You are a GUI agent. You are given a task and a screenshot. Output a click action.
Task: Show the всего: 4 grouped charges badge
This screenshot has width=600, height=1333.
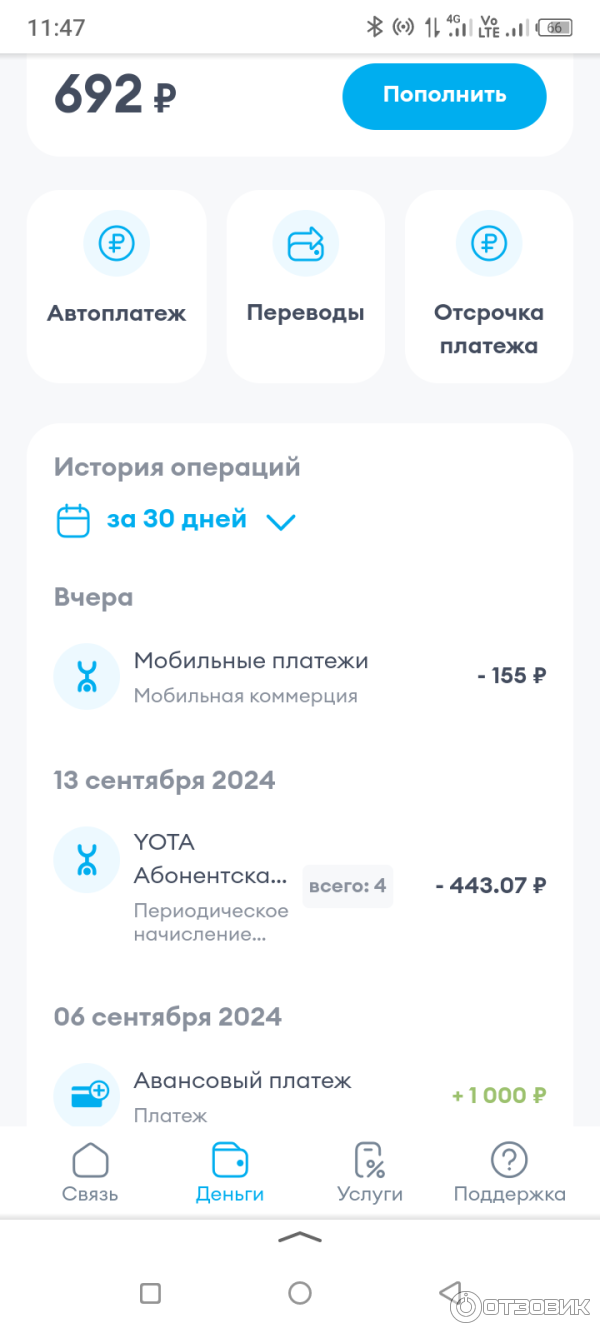point(347,886)
